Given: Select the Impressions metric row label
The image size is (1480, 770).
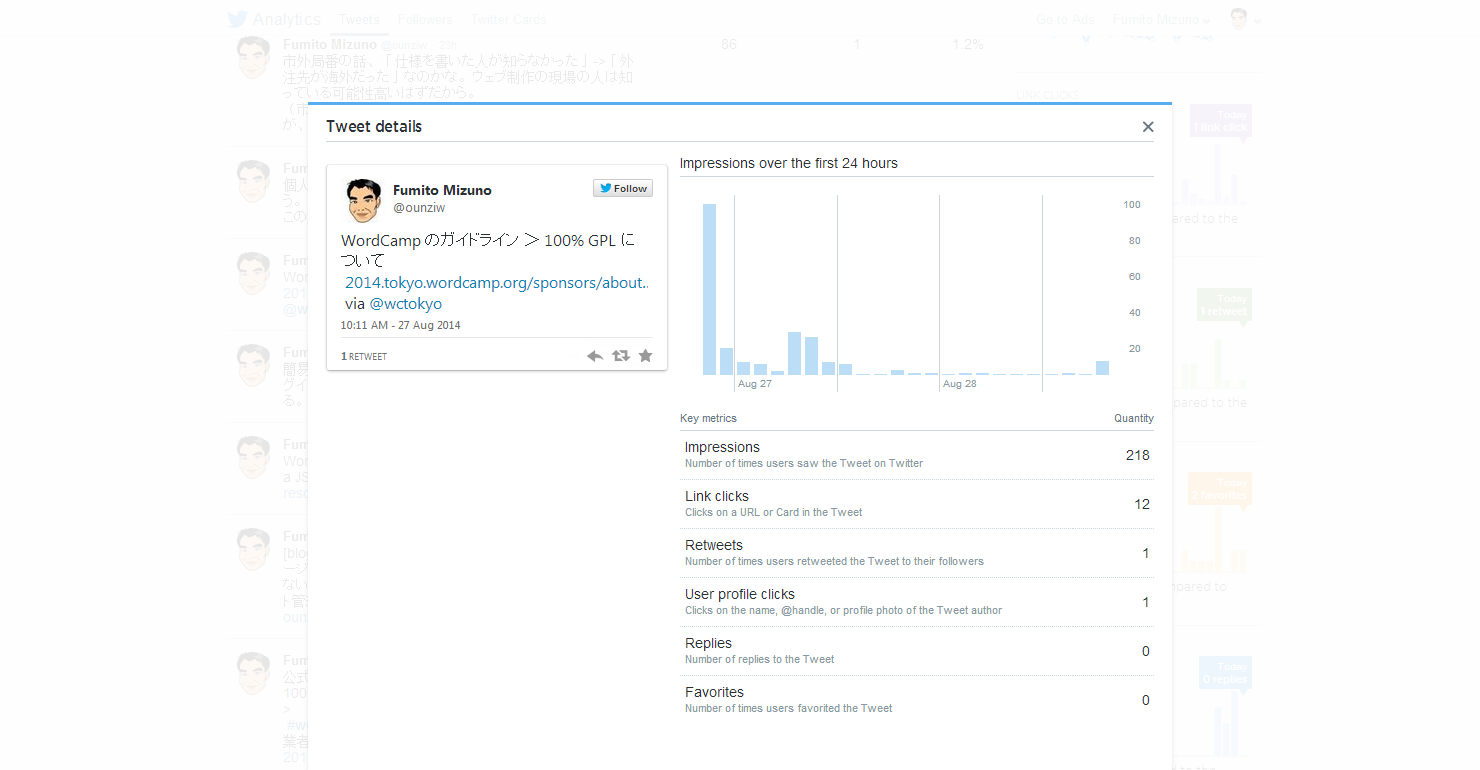Looking at the screenshot, I should [722, 447].
